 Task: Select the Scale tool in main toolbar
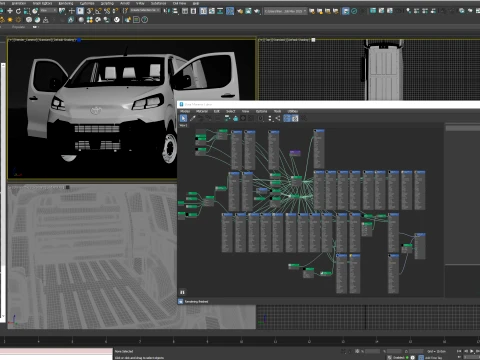pyautogui.click(x=27, y=11)
